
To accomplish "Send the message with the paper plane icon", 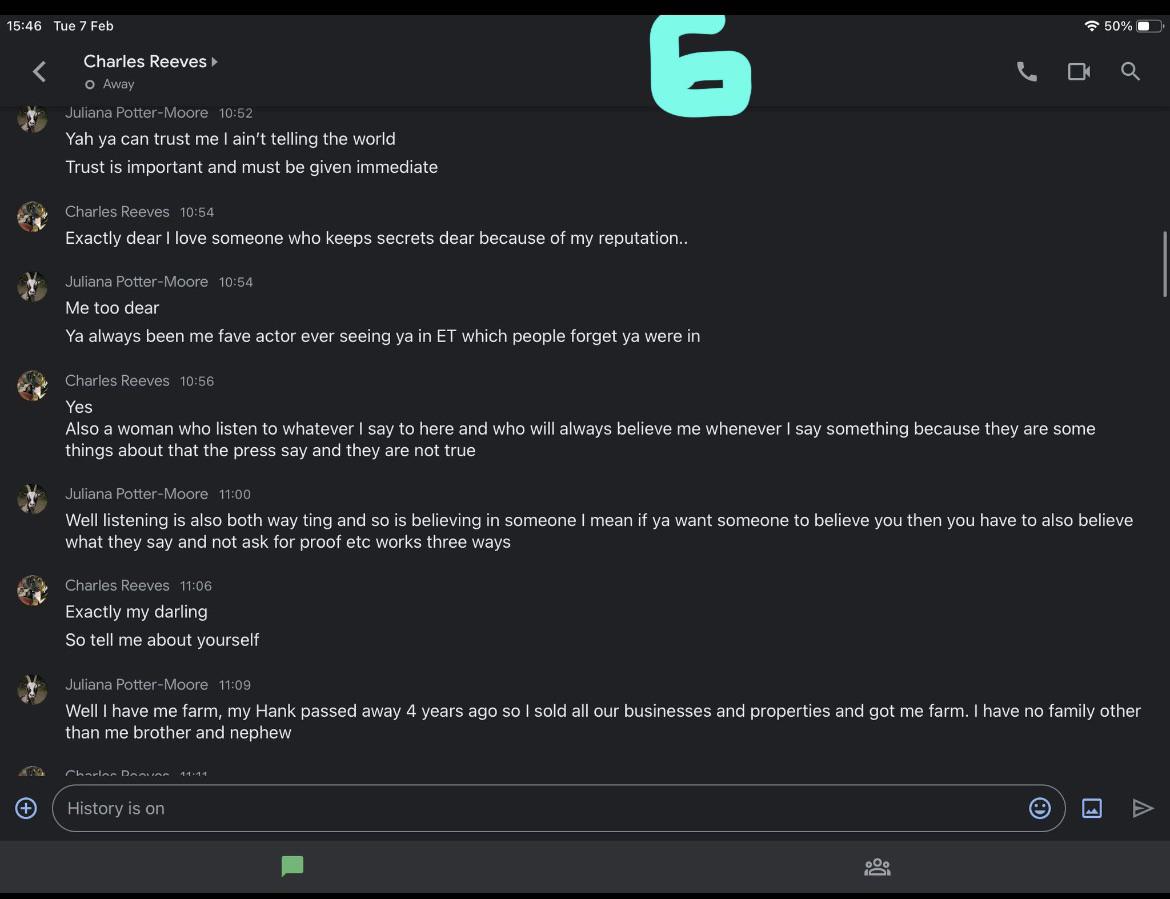I will pos(1143,808).
